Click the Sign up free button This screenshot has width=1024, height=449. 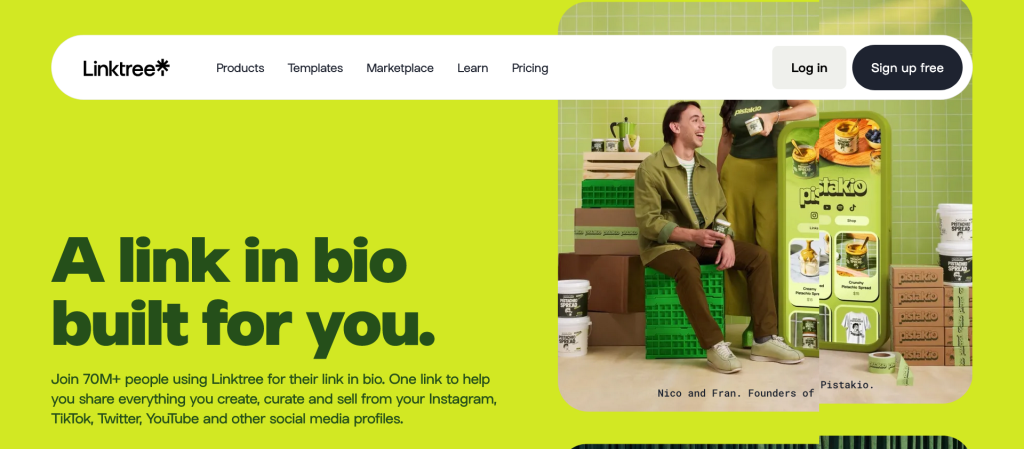click(x=907, y=68)
